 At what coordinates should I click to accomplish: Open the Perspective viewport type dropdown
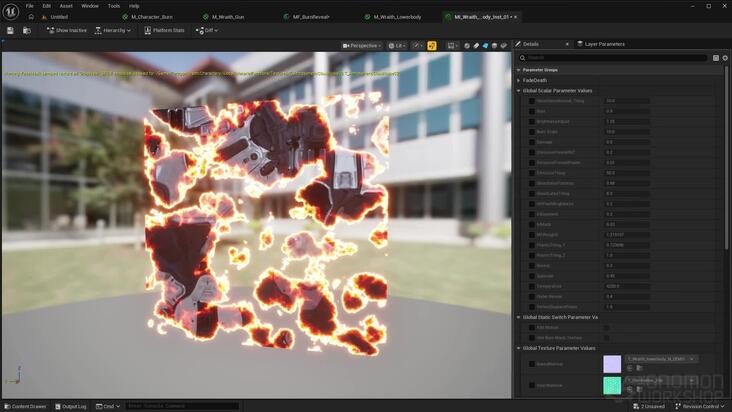pyautogui.click(x=362, y=46)
